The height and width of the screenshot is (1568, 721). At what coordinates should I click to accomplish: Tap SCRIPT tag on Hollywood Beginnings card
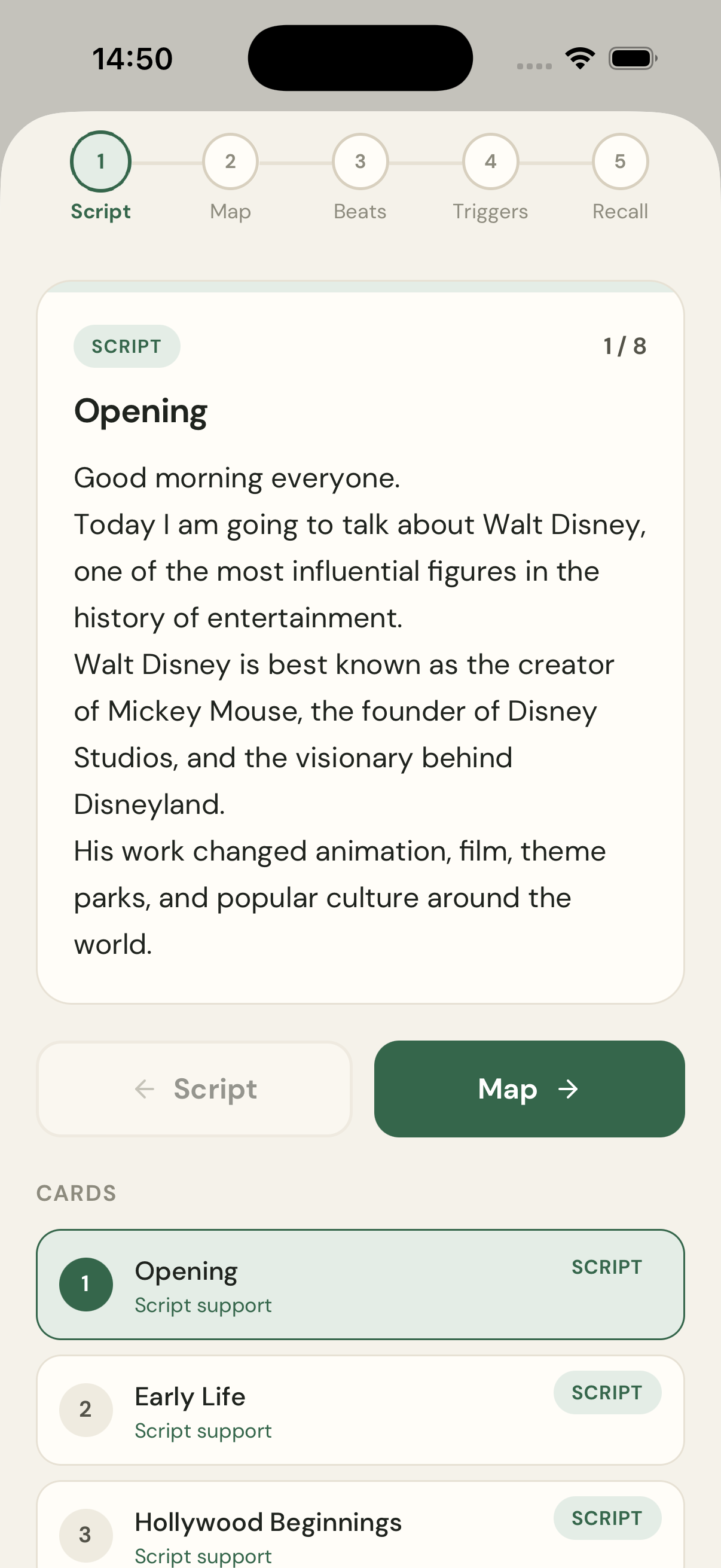(x=607, y=1518)
